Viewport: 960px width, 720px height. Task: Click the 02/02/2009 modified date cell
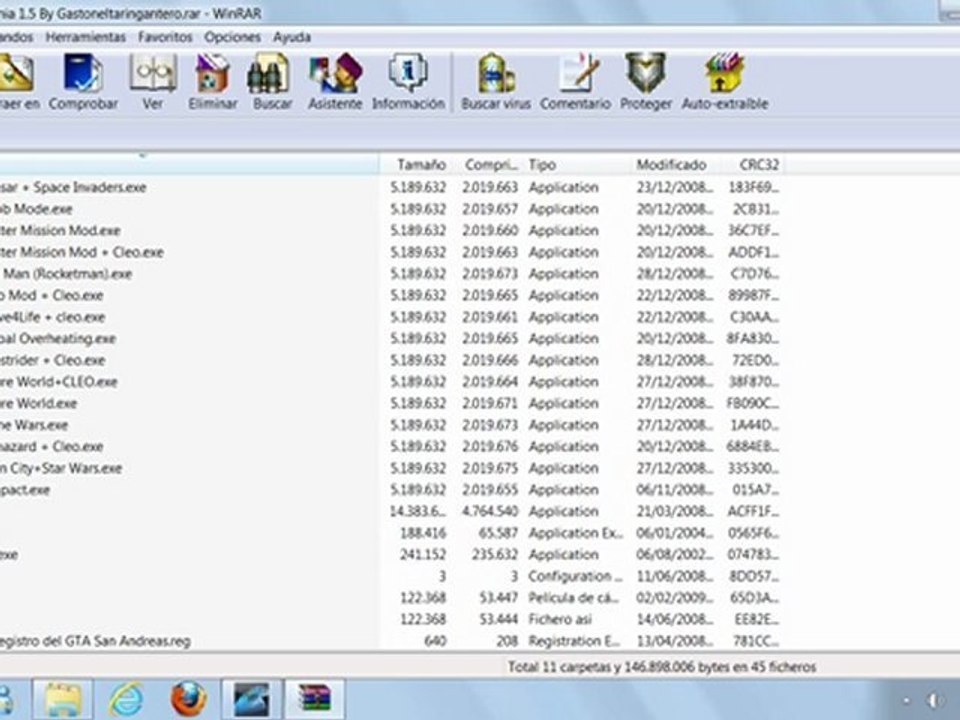pos(675,598)
